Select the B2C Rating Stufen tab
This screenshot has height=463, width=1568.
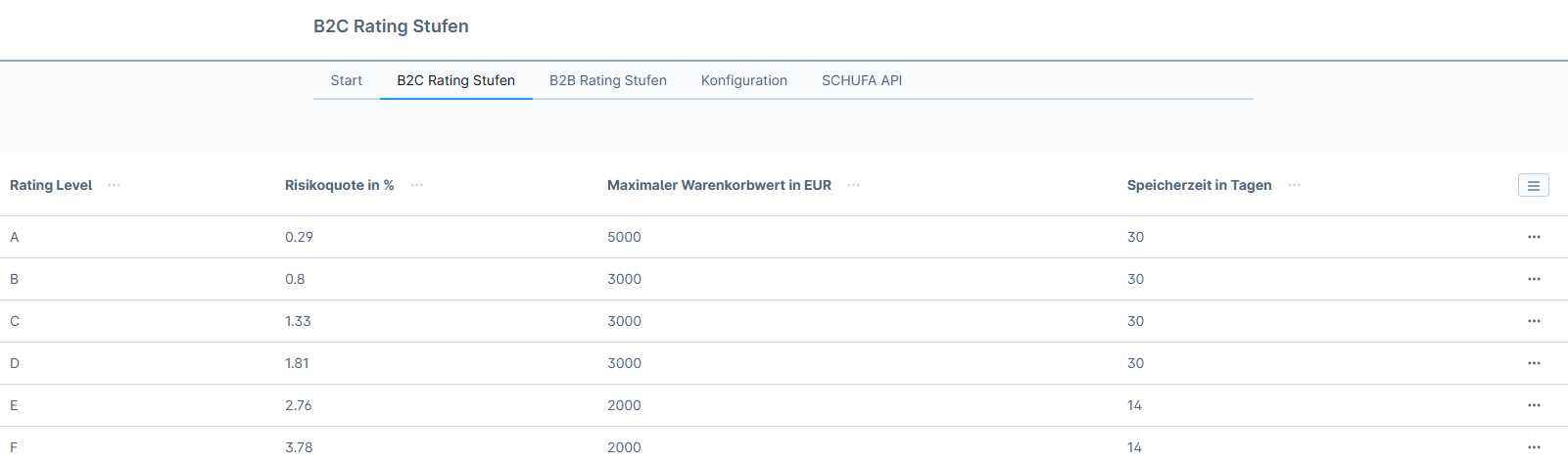[455, 80]
